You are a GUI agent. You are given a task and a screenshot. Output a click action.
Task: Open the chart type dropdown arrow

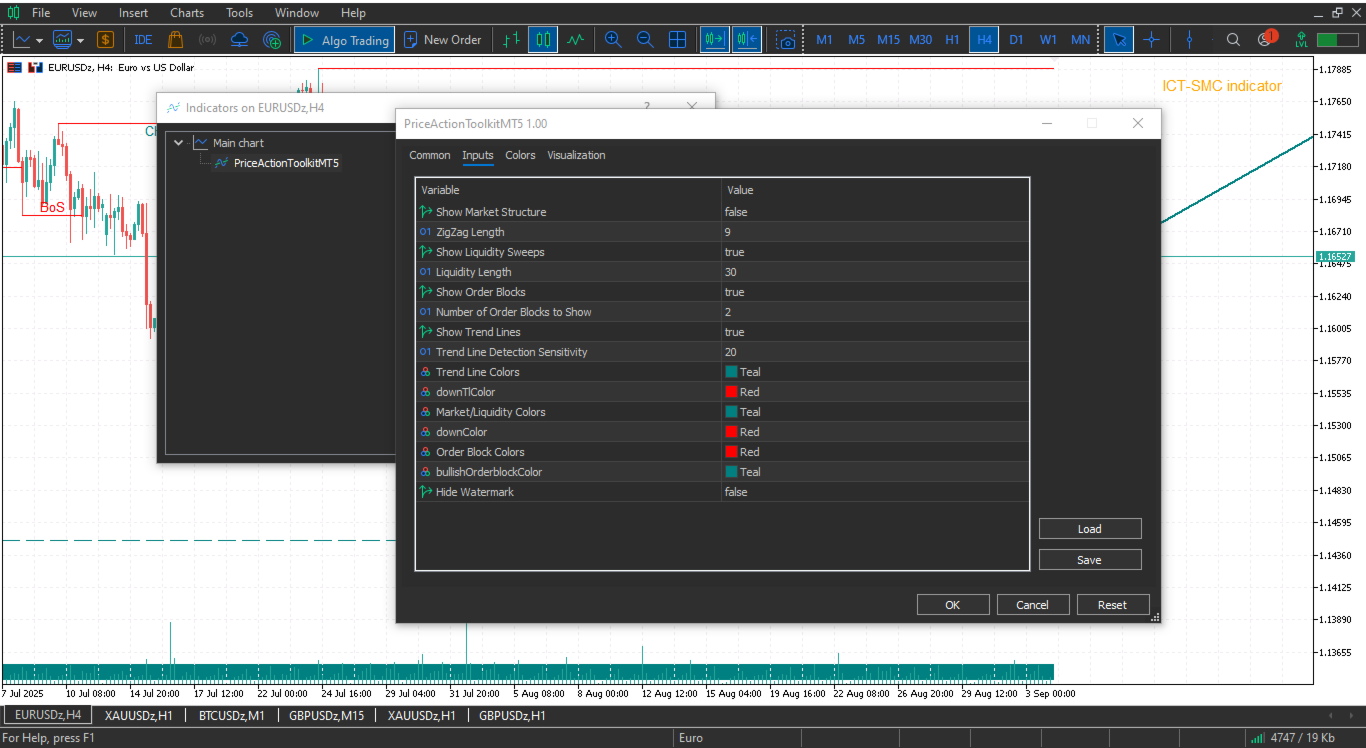pos(39,40)
